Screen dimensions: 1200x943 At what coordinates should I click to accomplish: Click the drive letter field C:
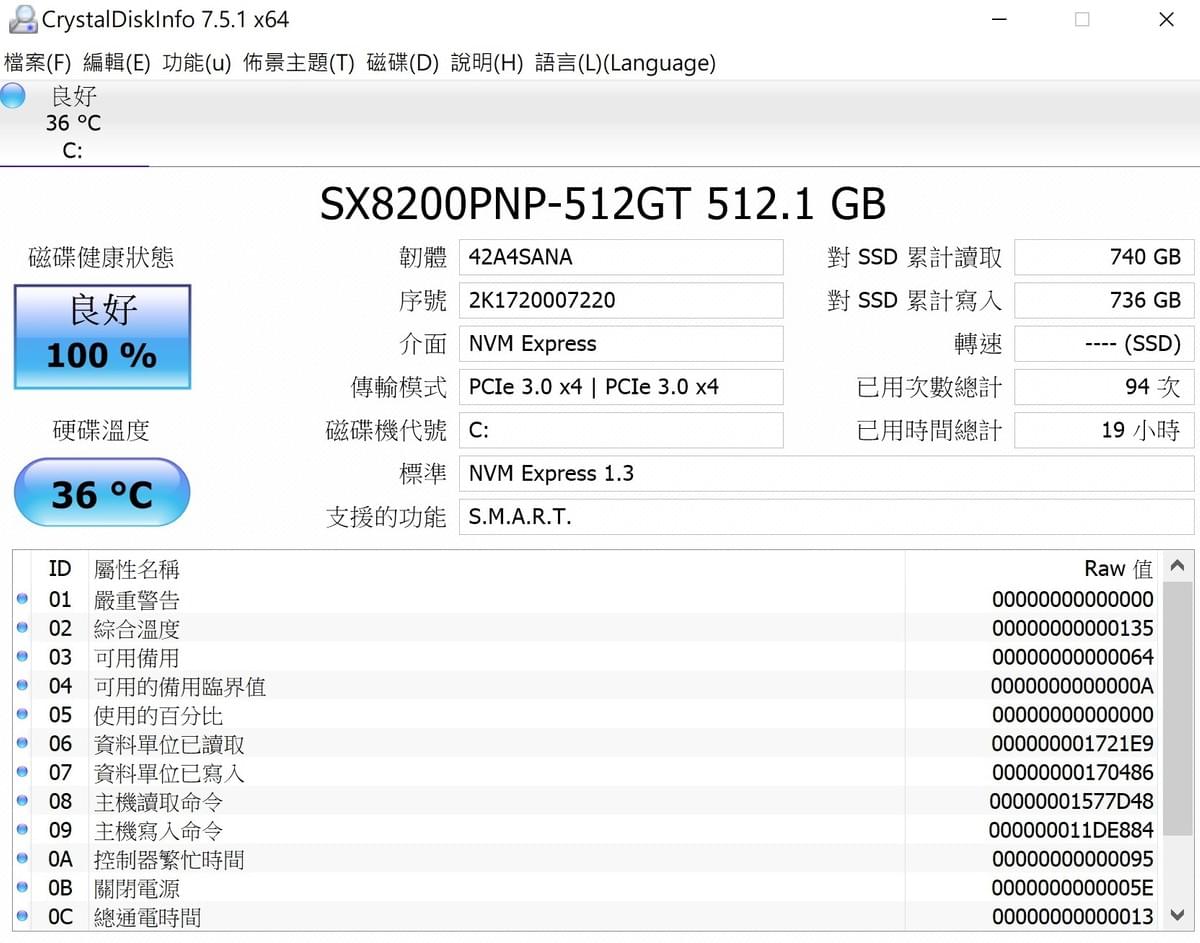click(x=621, y=430)
